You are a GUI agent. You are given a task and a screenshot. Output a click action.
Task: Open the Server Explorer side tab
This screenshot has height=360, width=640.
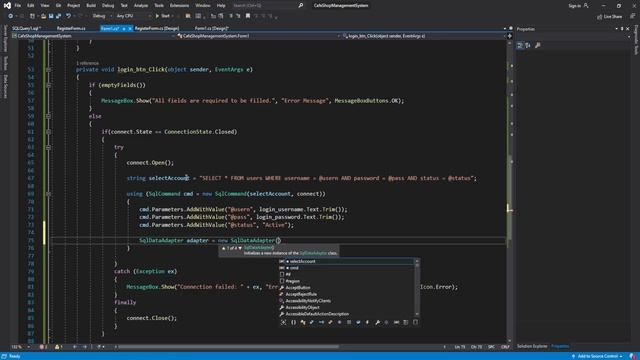coord(5,38)
